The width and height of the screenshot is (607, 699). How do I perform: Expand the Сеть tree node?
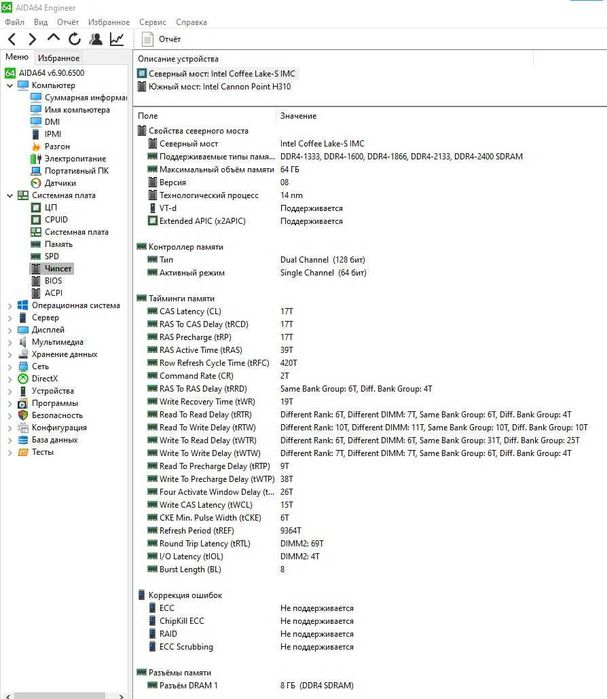point(10,366)
